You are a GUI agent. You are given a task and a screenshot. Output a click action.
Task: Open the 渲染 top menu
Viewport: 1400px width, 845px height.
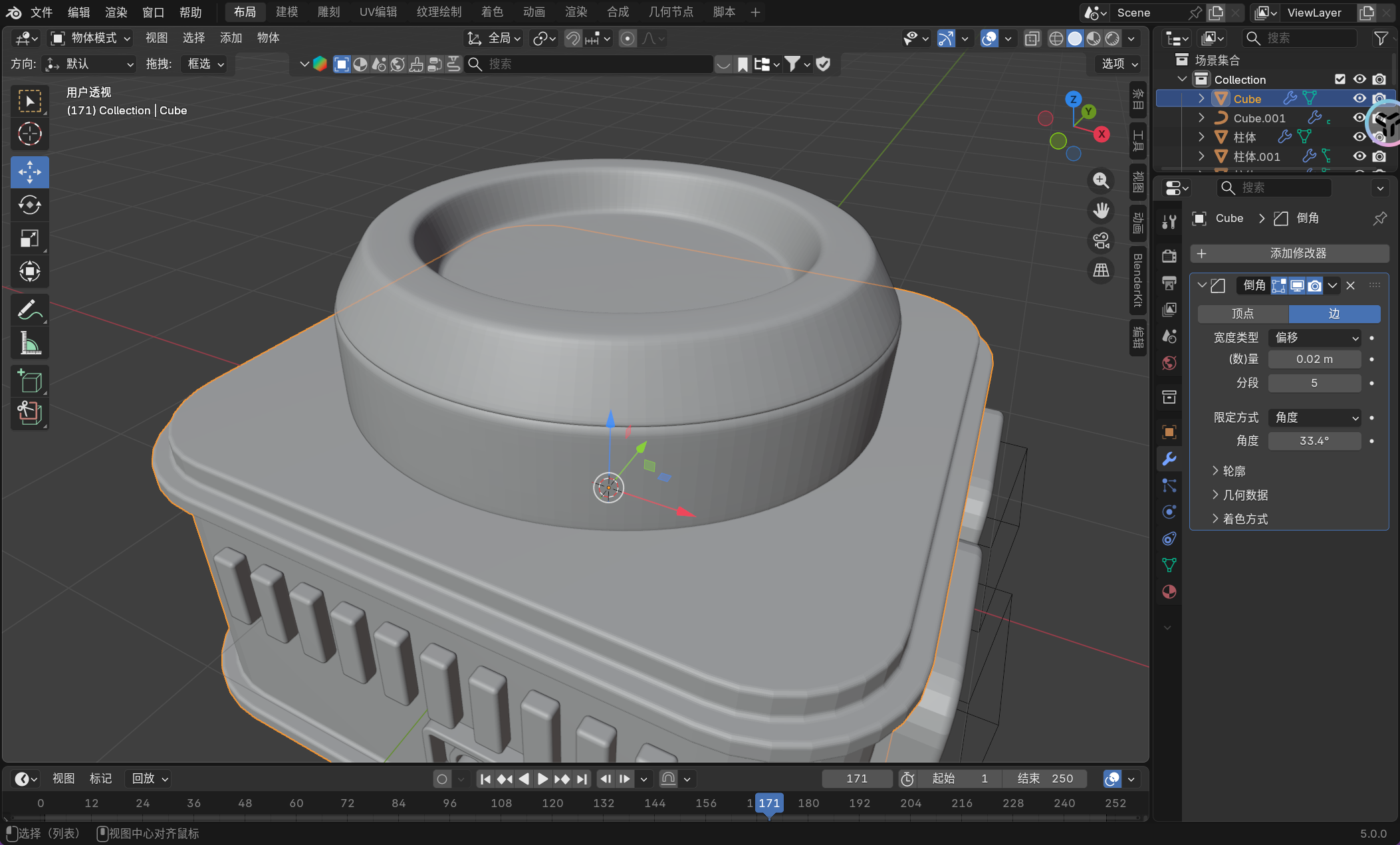[116, 12]
